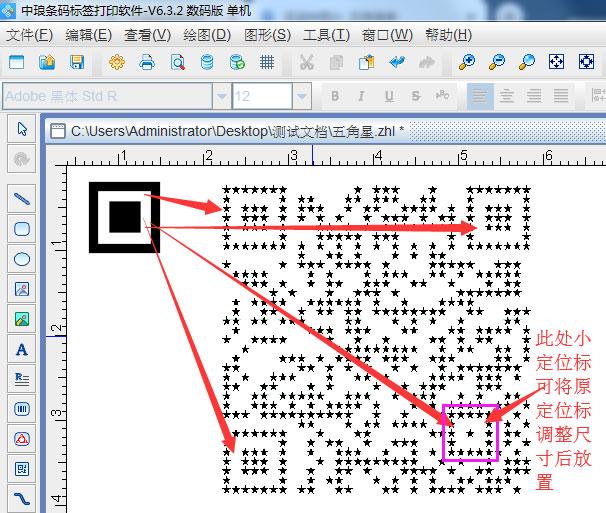Open the 绘图(D) menu
The height and width of the screenshot is (513, 606).
point(207,35)
